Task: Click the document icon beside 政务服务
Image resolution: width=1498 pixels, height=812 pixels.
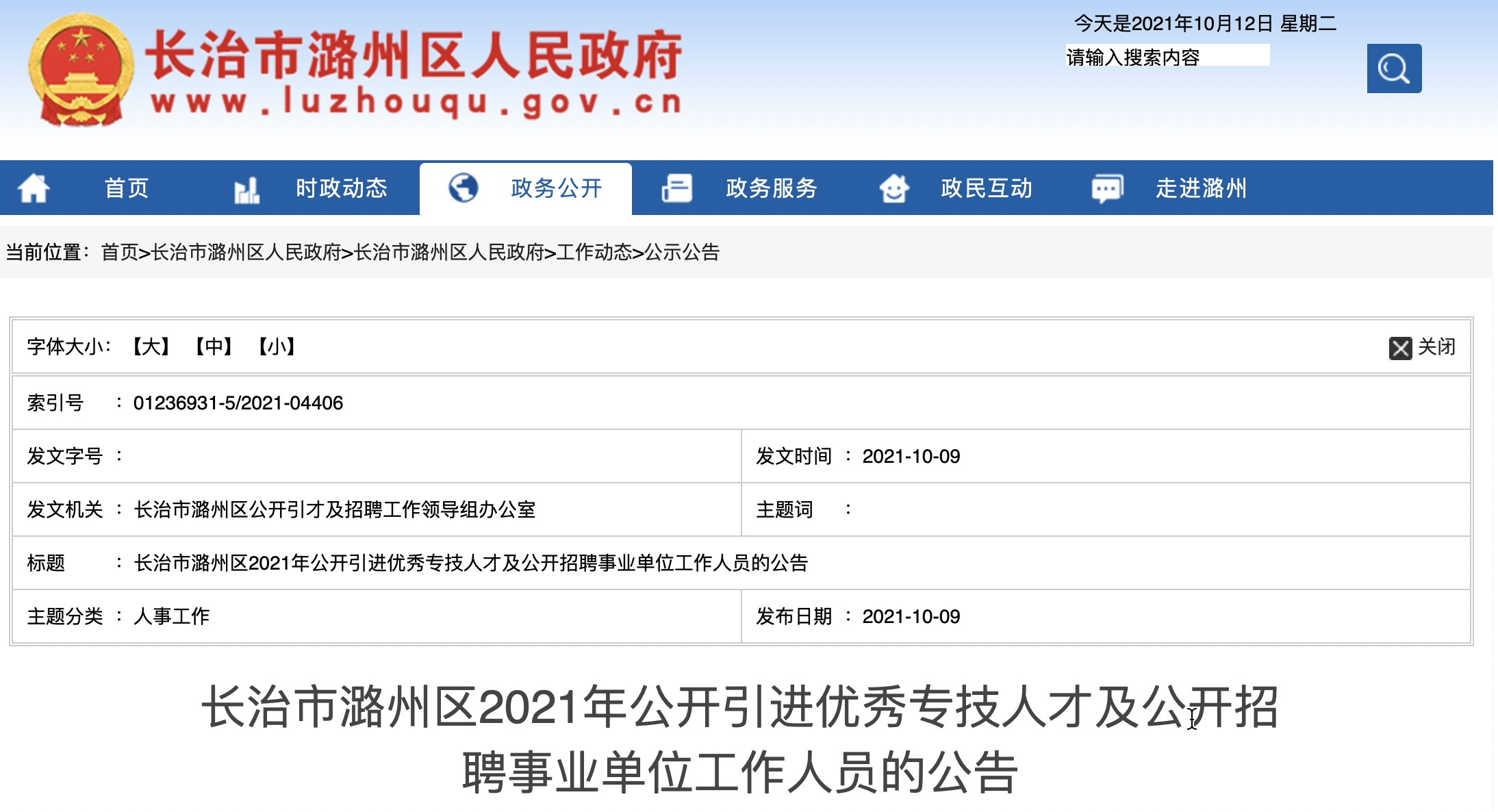Action: (676, 188)
